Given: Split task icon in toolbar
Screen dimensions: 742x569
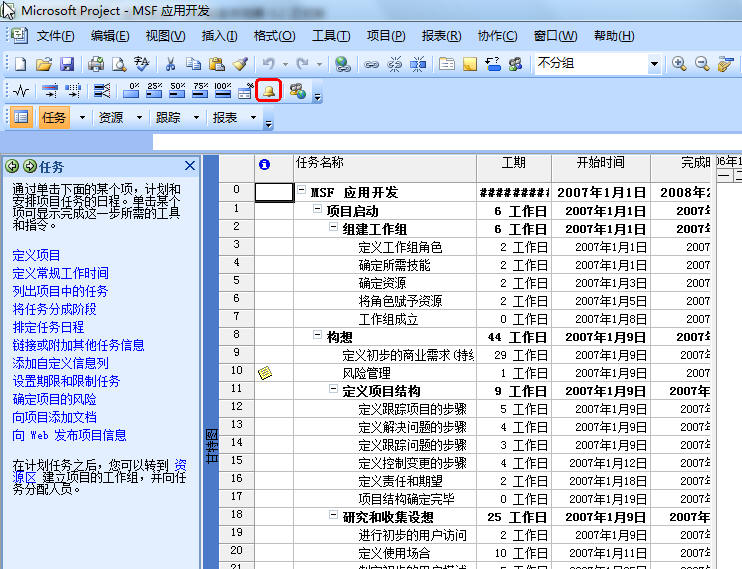Looking at the screenshot, I should 418,64.
